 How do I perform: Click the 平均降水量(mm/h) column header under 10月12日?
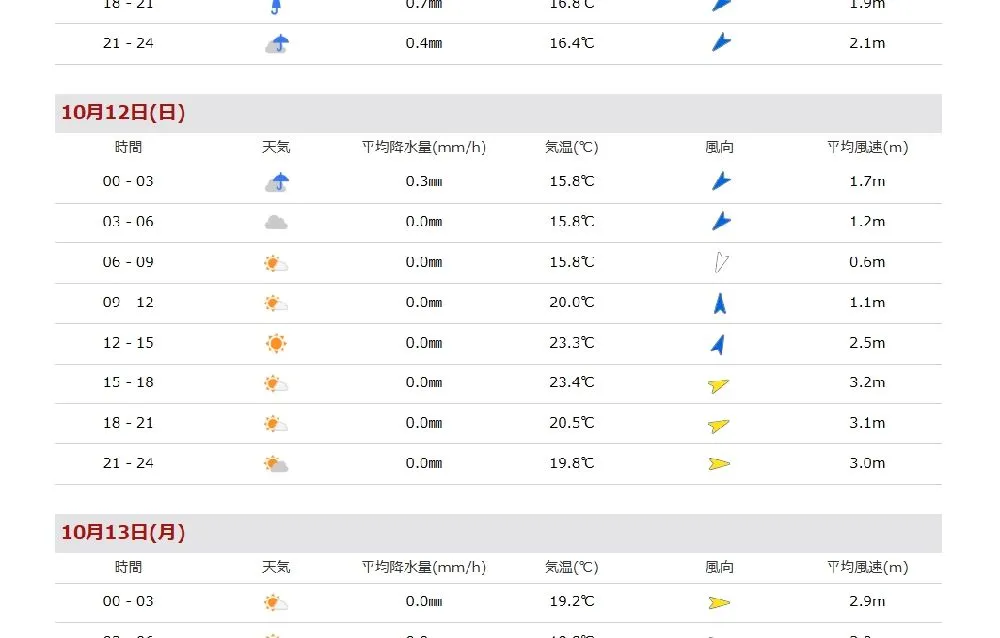point(424,147)
